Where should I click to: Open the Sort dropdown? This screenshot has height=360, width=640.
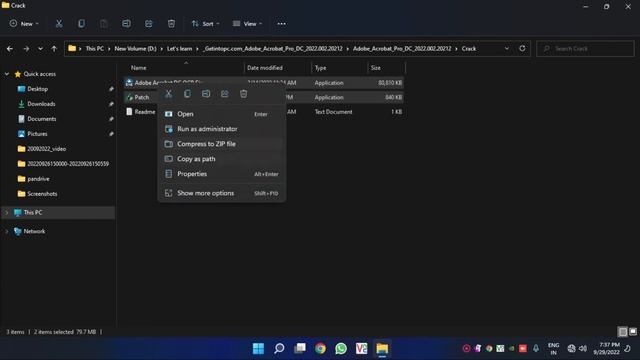point(206,24)
